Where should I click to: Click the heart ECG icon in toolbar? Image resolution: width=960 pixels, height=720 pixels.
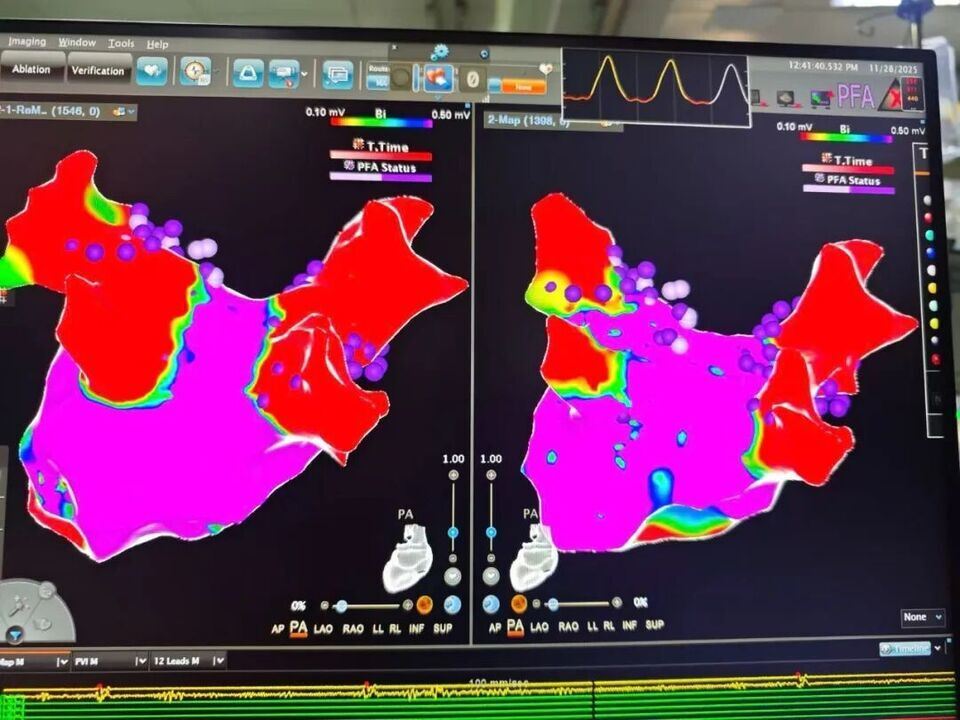tap(152, 71)
